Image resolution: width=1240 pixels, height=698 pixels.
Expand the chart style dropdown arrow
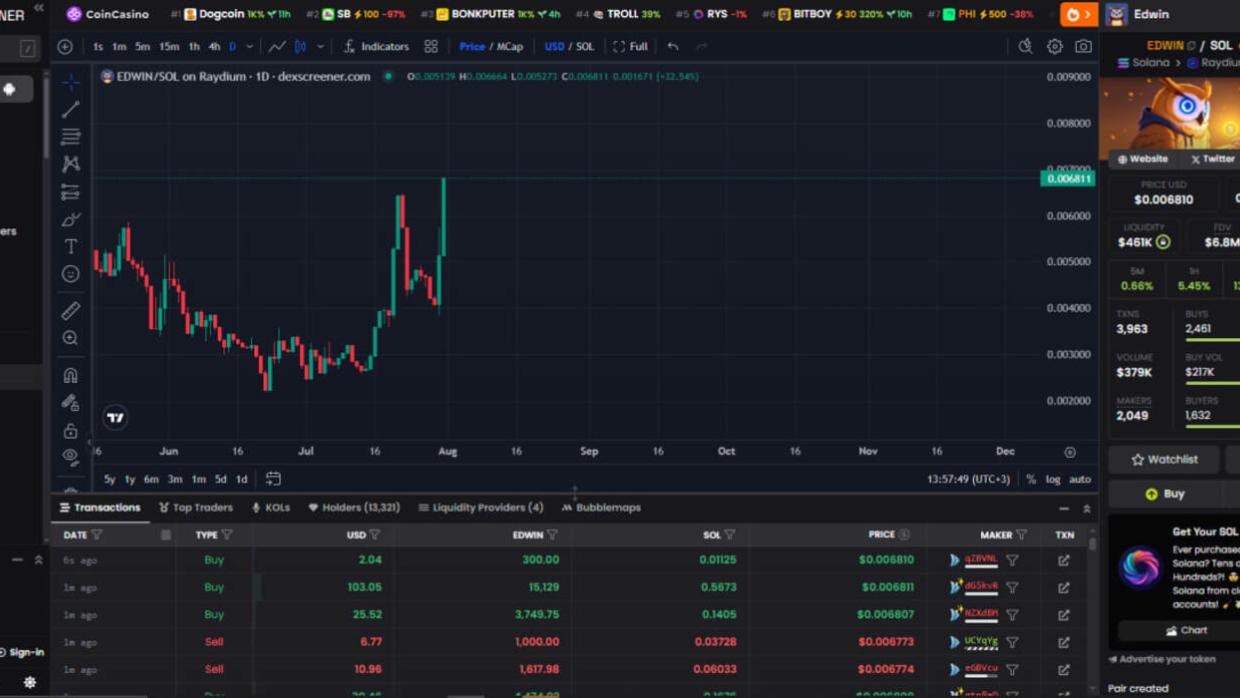tap(320, 46)
